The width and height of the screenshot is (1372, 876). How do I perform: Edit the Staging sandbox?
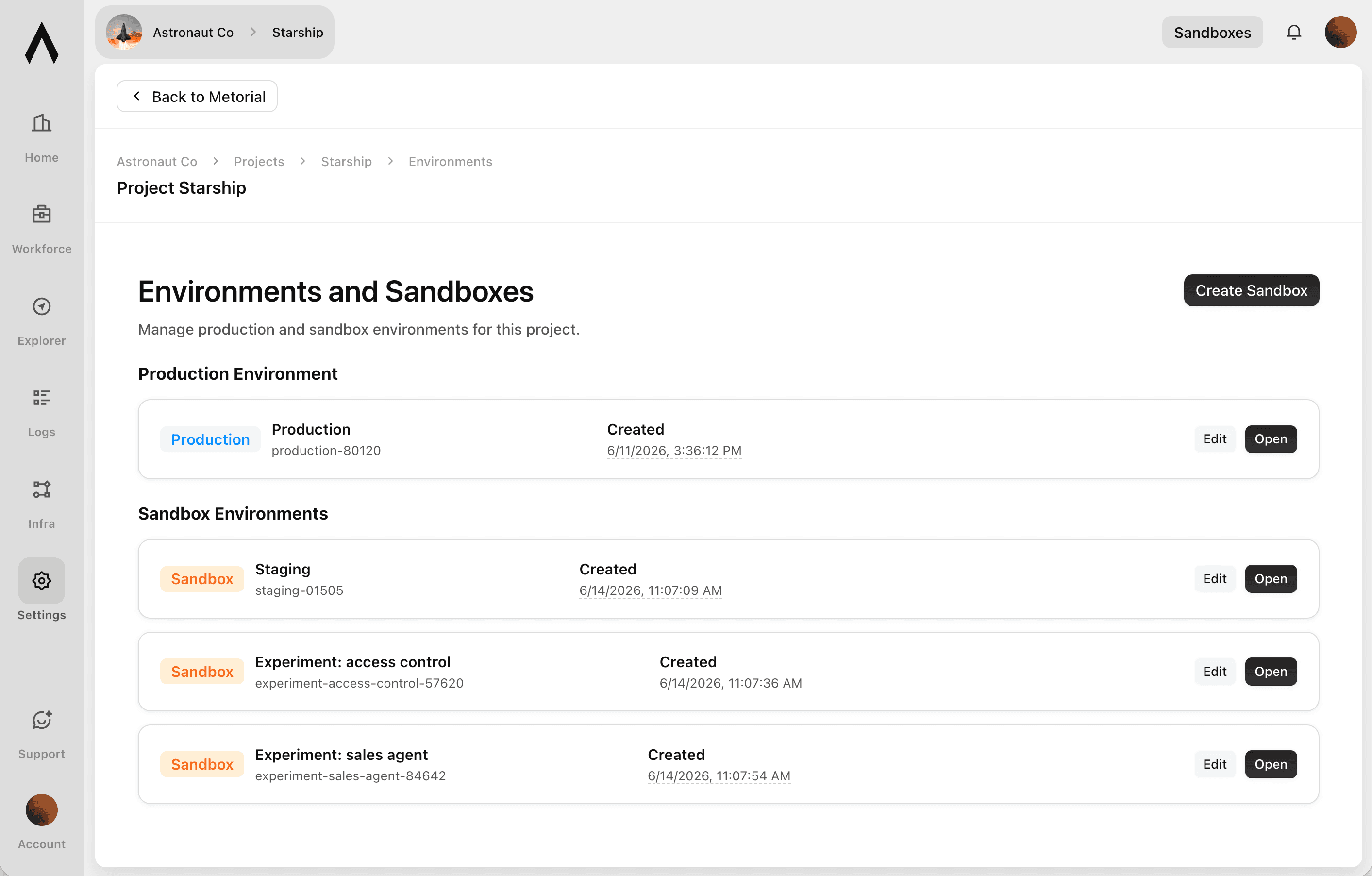tap(1214, 578)
